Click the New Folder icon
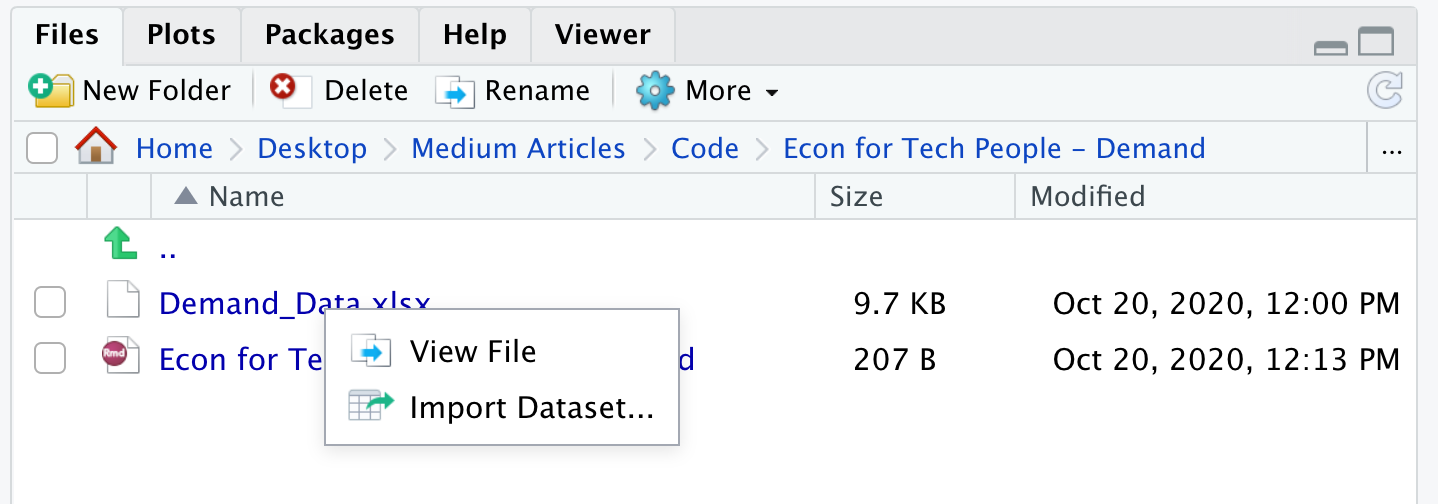 pos(51,91)
